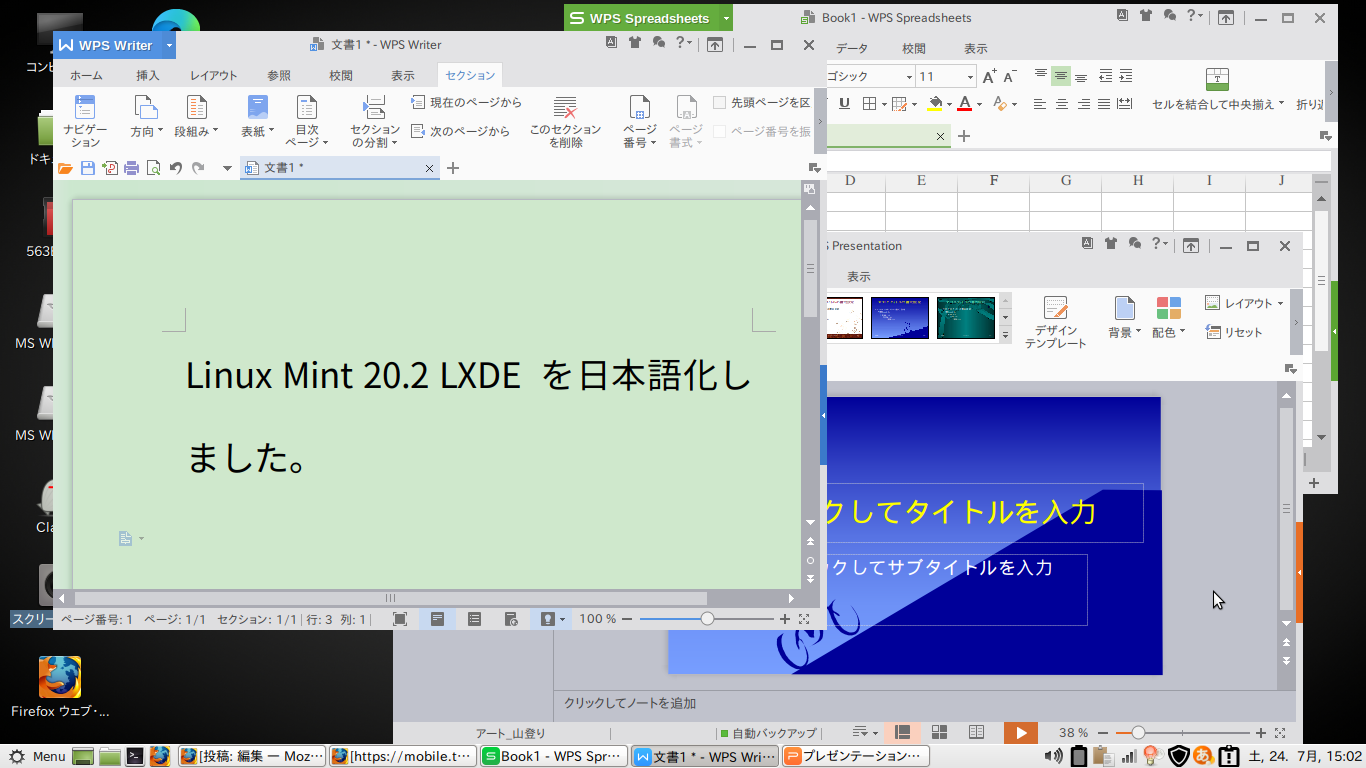
Task: Click the Clear formatting eraser icon in Spreadsheets
Action: [x=1001, y=103]
